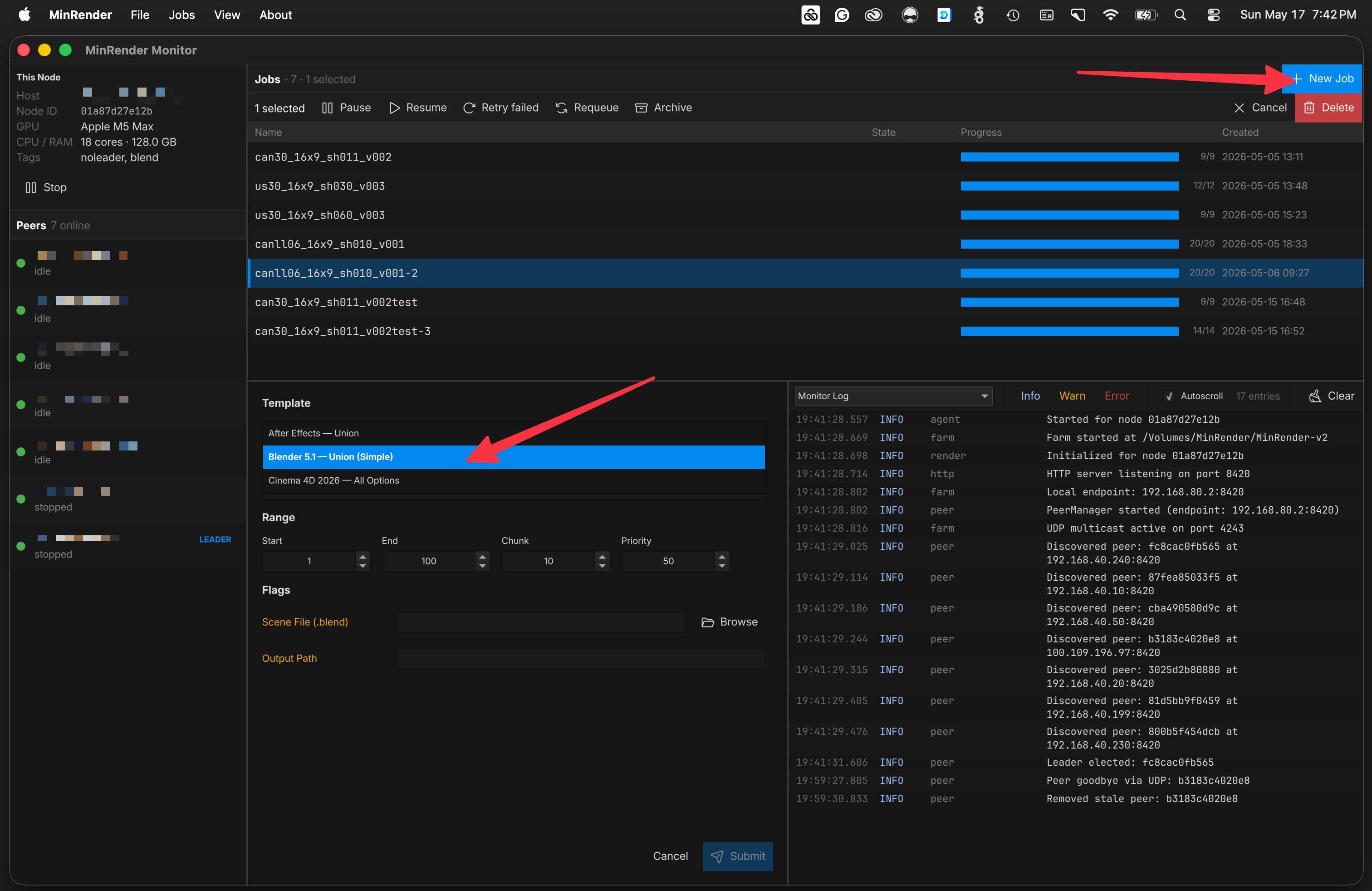Open the Jobs menu

coord(181,15)
